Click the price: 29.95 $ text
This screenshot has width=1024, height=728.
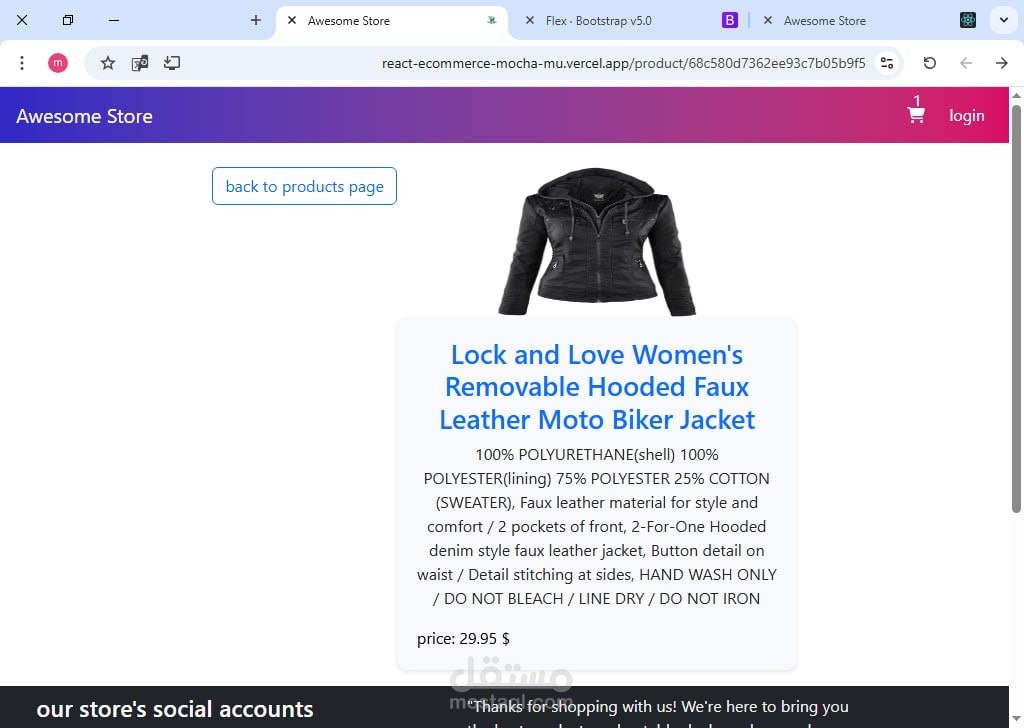tap(463, 639)
